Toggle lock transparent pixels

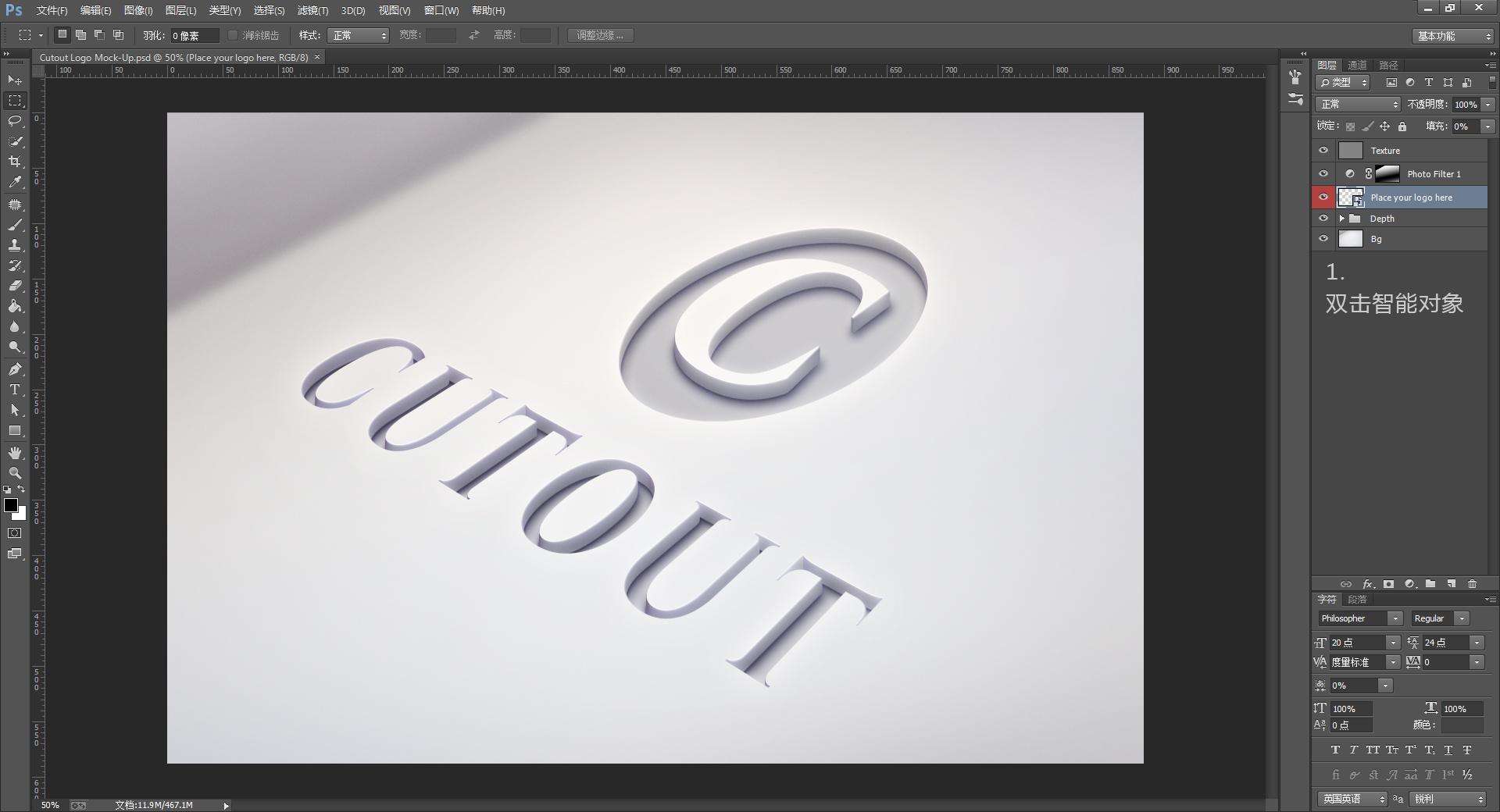click(1350, 126)
